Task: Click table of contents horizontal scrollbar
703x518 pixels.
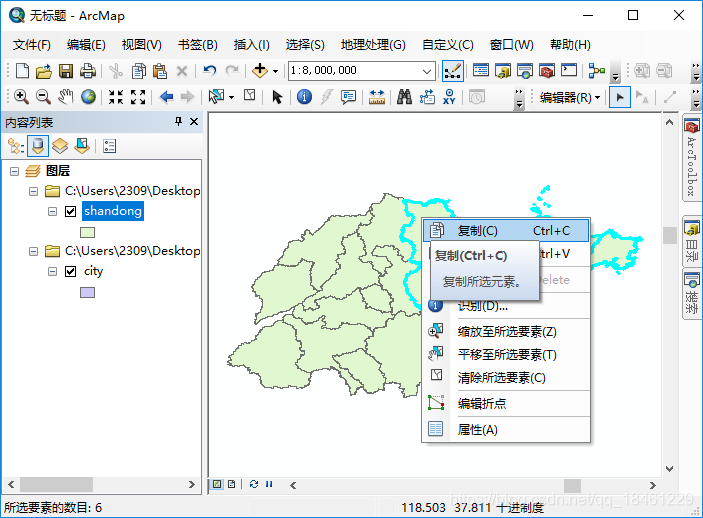Action: [56, 485]
